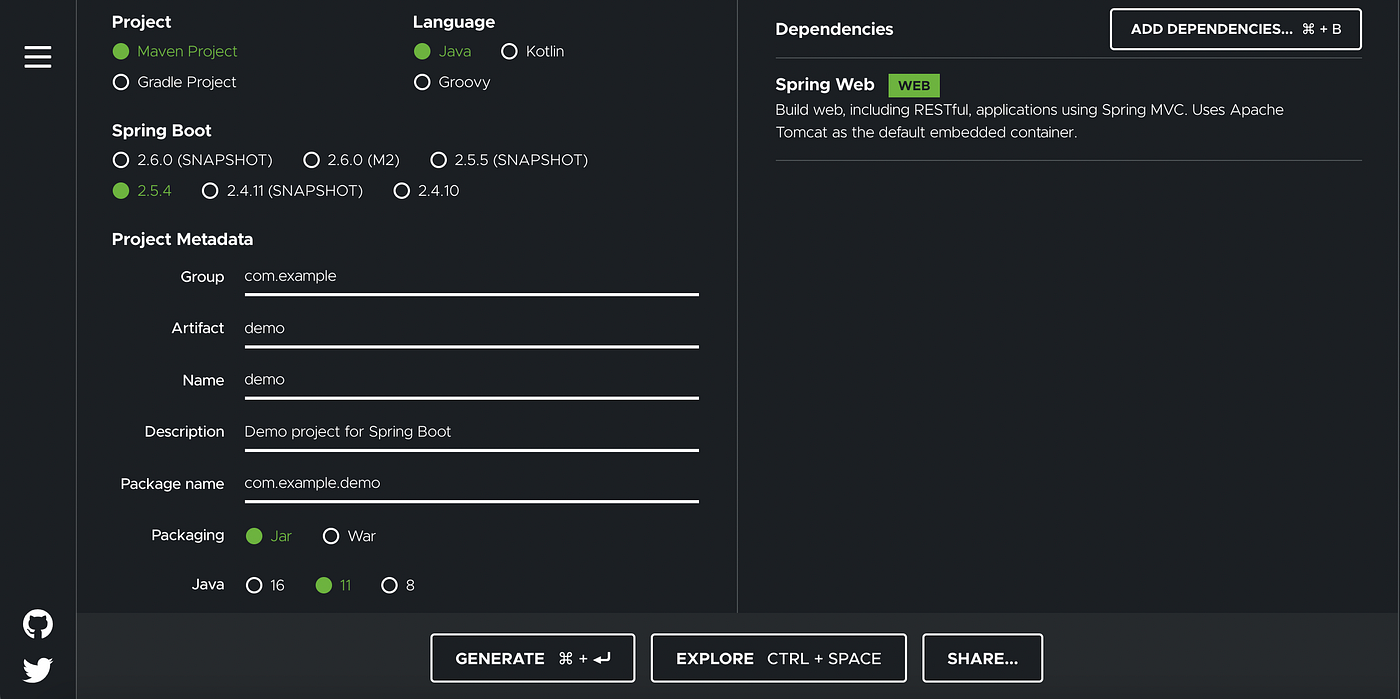1400x699 pixels.
Task: Select Groovy as the language
Action: click(x=422, y=82)
